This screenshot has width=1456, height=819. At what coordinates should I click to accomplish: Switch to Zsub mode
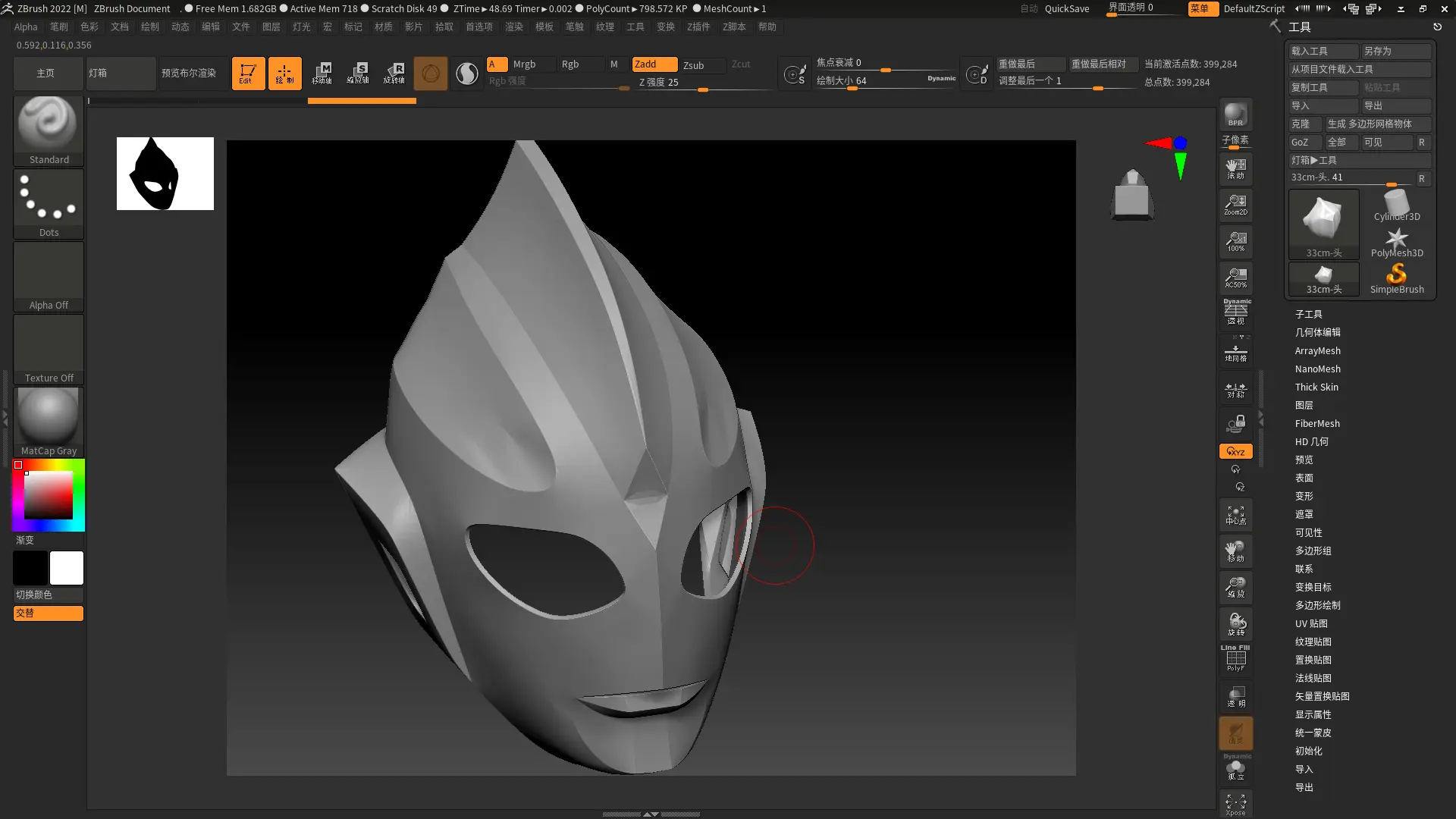(x=704, y=65)
